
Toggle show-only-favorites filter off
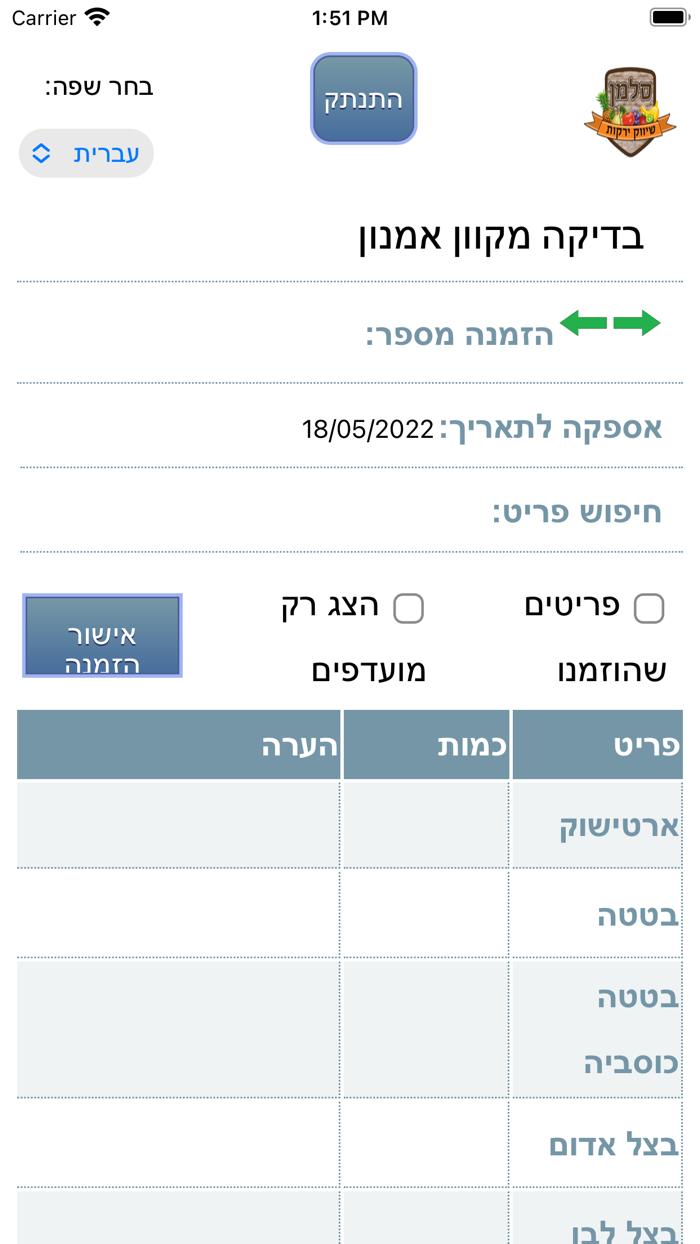[410, 607]
